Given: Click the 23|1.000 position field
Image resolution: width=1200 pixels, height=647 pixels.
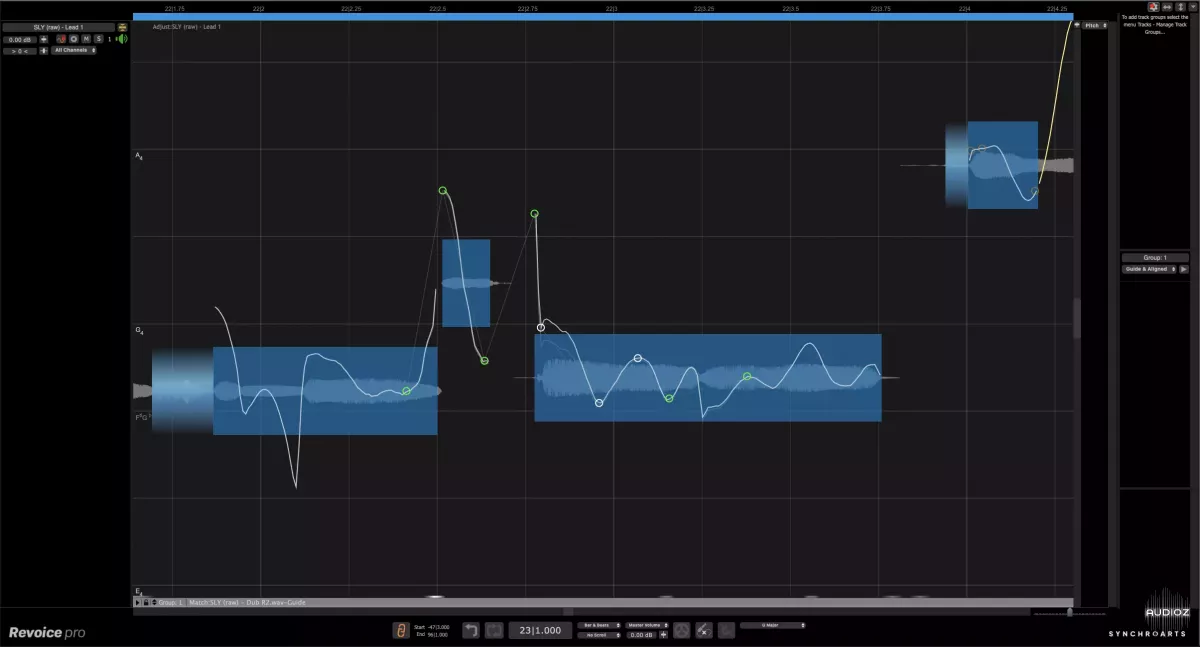Looking at the screenshot, I should (540, 630).
